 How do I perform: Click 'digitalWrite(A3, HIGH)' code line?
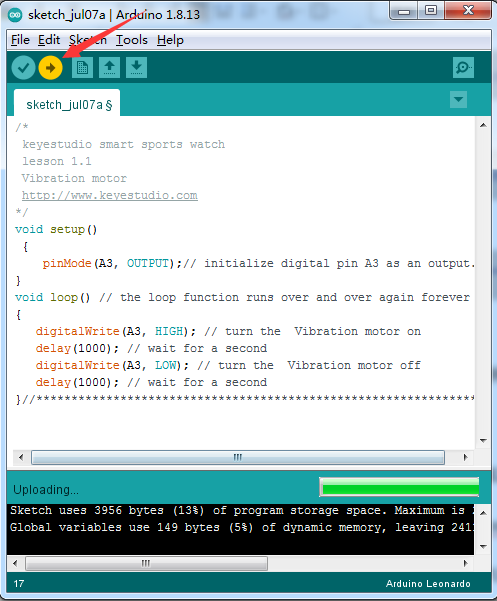228,332
